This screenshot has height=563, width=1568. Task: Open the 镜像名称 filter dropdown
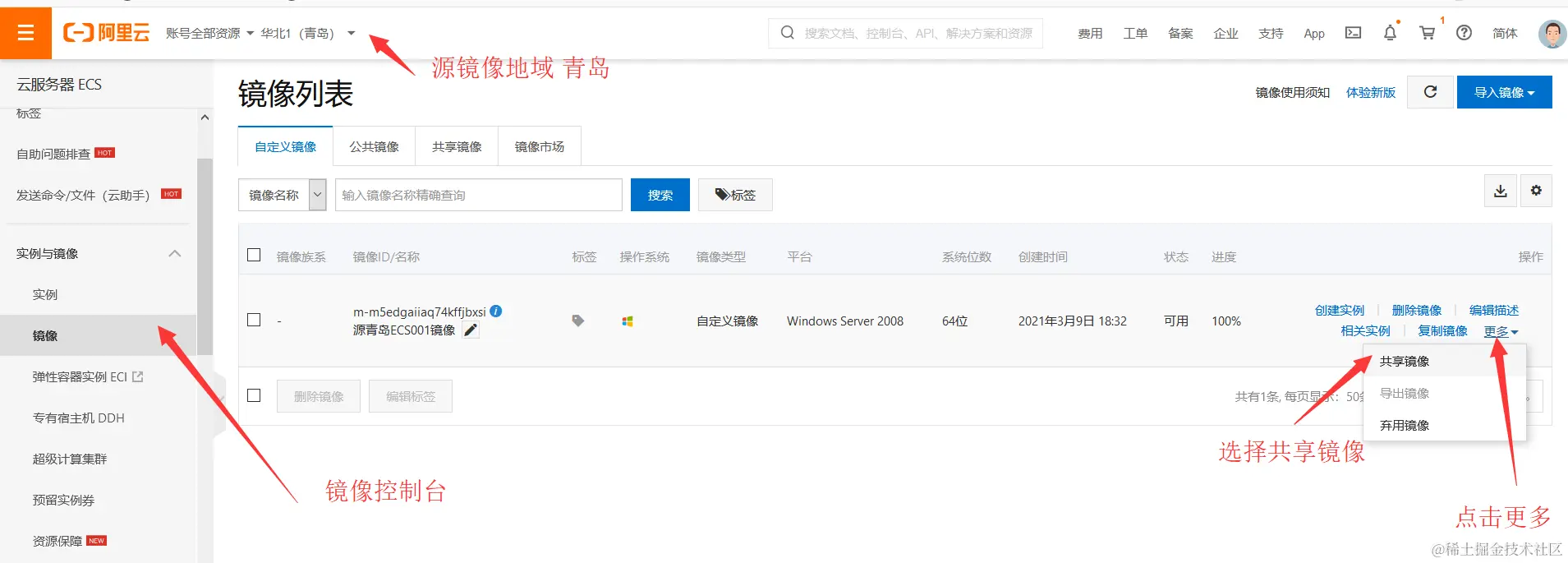(x=283, y=195)
